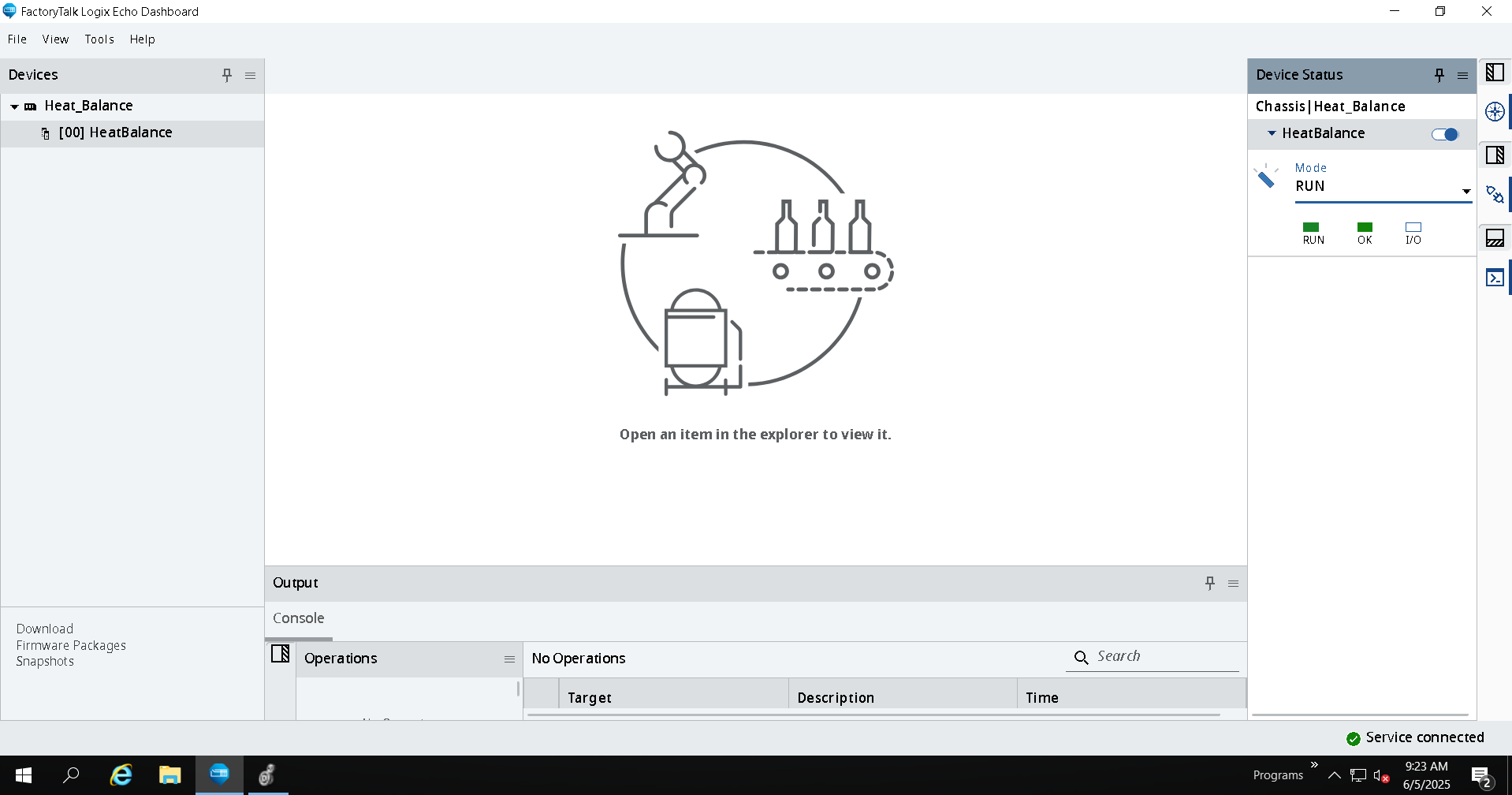Viewport: 1512px width, 795px height.
Task: Click the network tray icon
Action: click(x=1357, y=776)
